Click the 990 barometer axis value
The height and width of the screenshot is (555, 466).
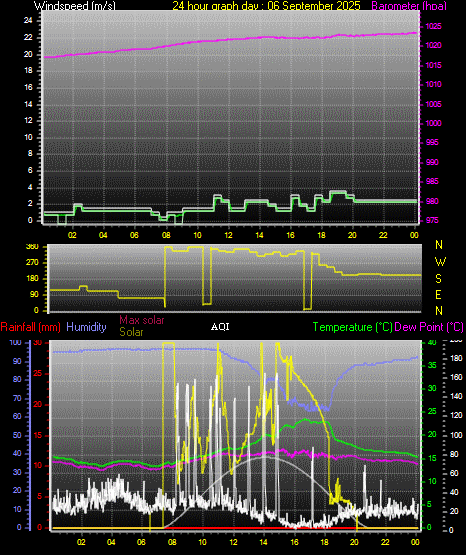click(432, 162)
